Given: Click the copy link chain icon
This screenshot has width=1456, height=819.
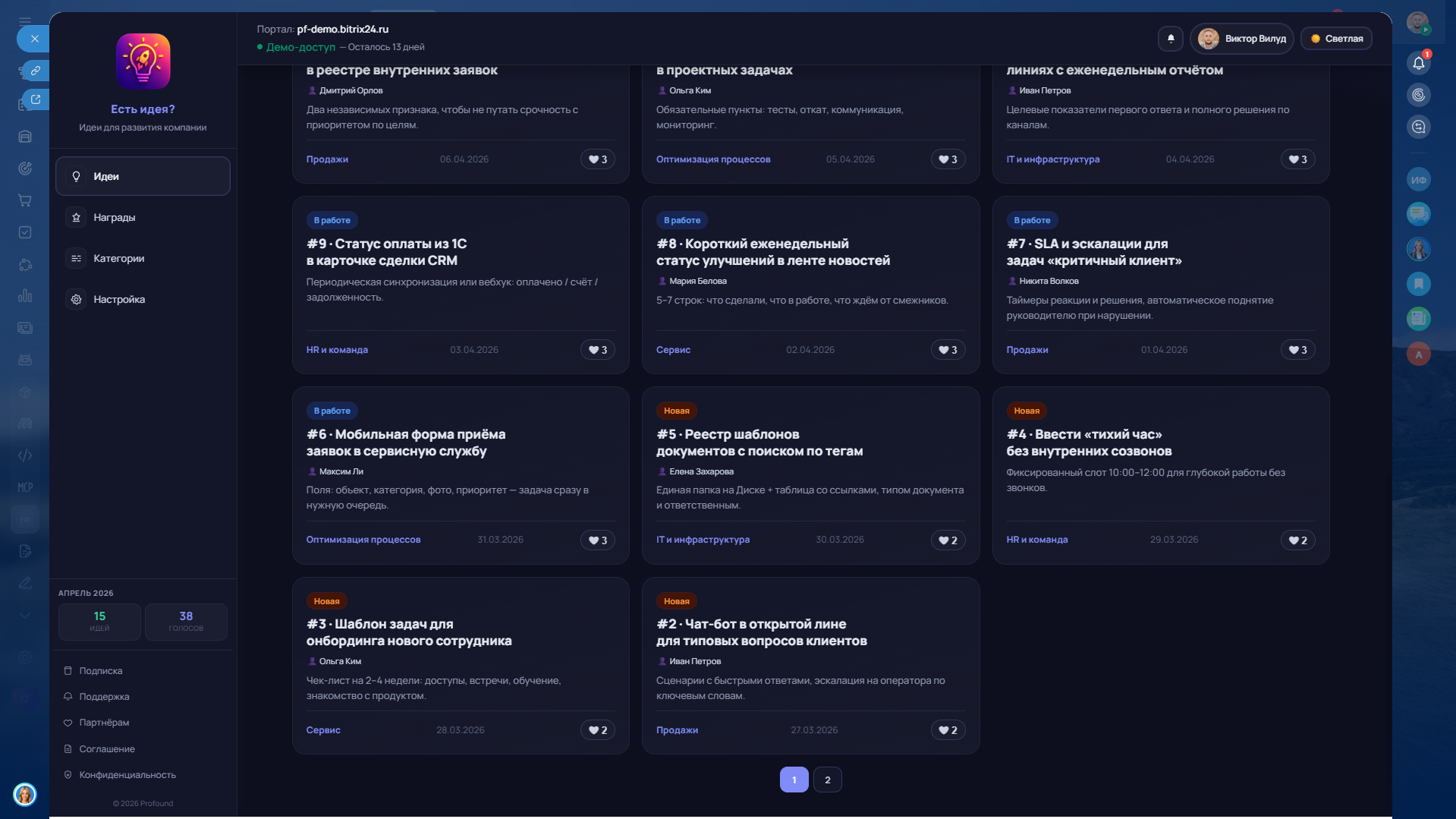Looking at the screenshot, I should click(x=35, y=71).
